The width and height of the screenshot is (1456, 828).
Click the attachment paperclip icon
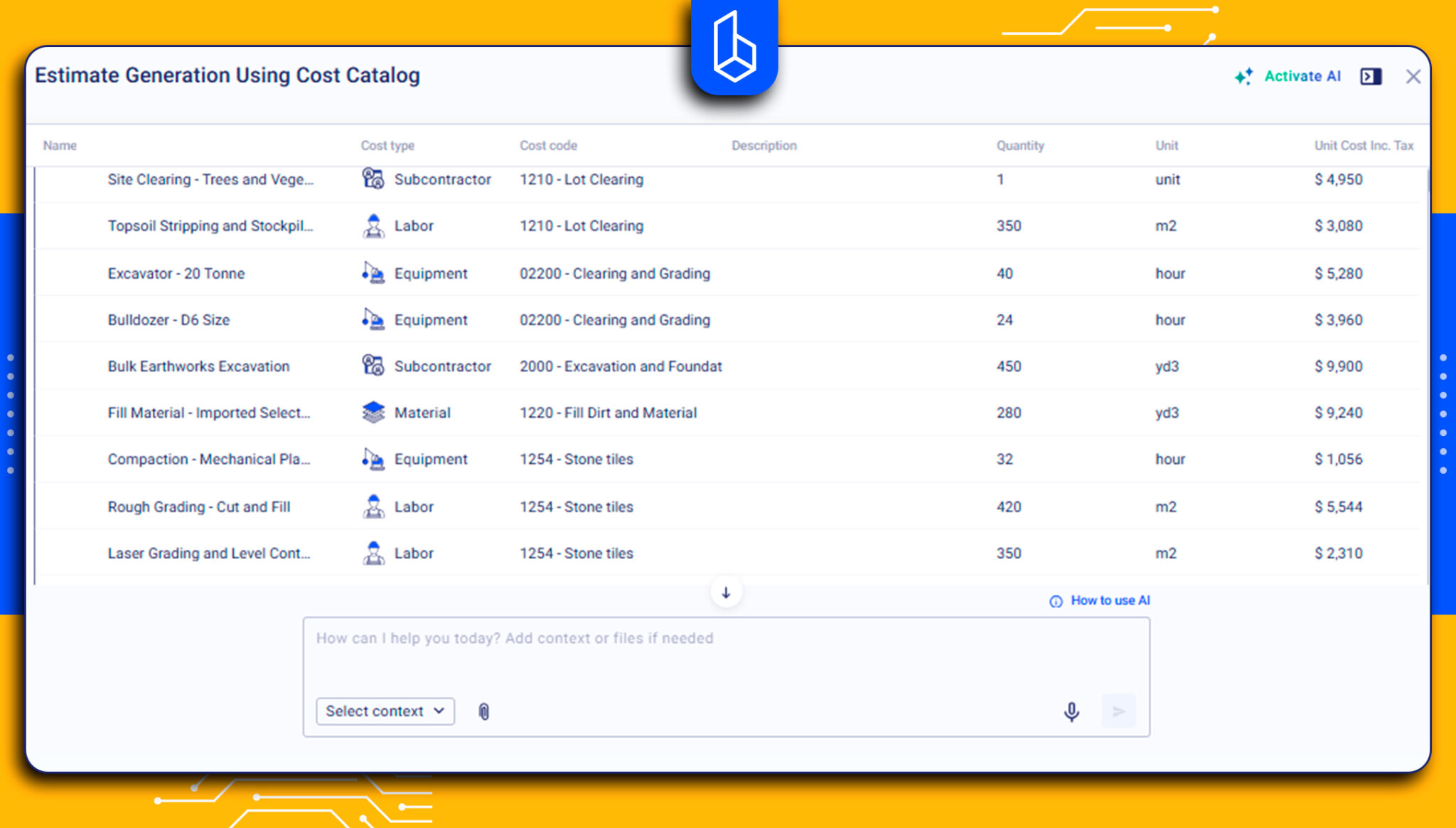click(x=485, y=711)
